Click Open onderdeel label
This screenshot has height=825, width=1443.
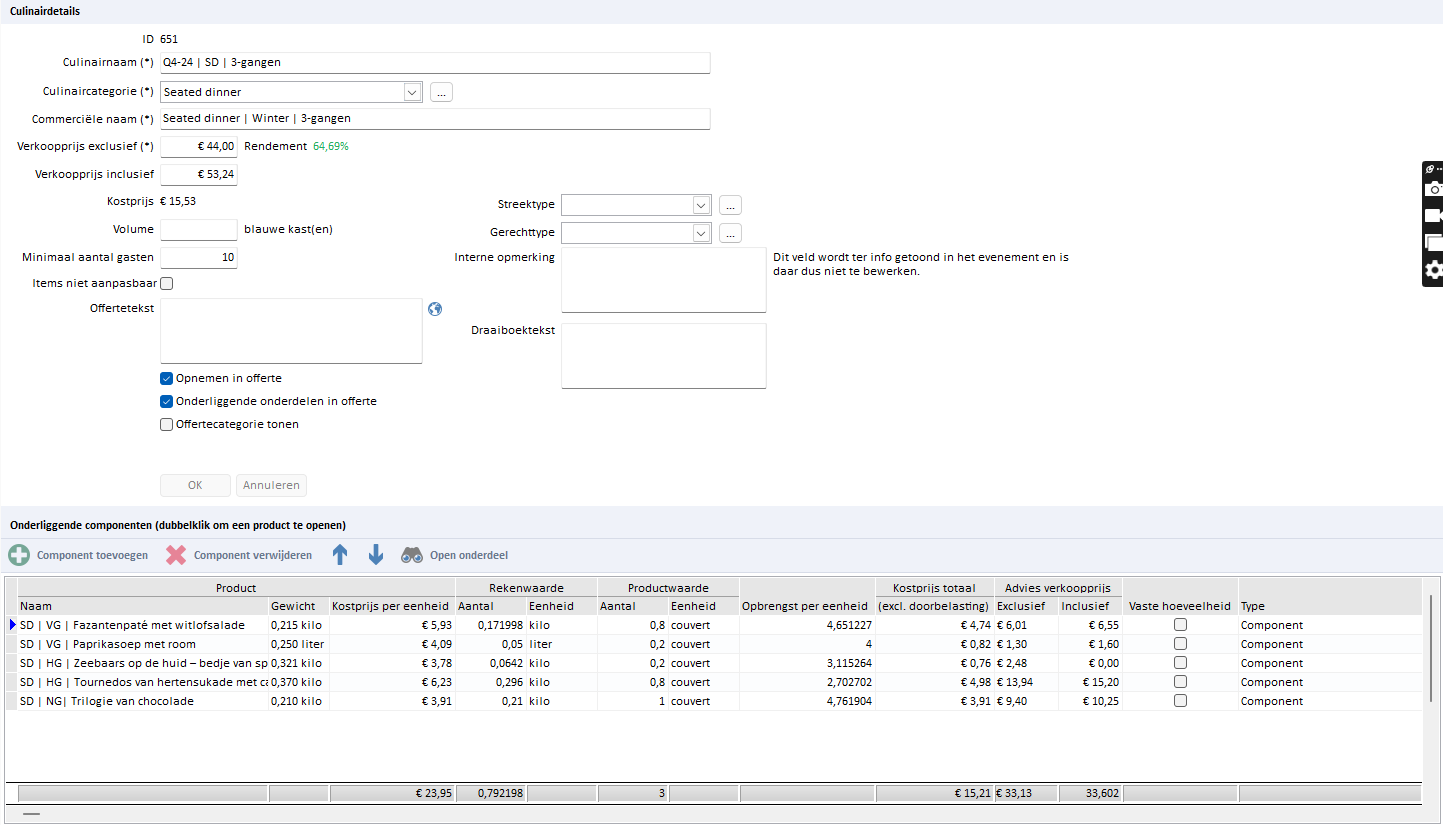coord(469,555)
